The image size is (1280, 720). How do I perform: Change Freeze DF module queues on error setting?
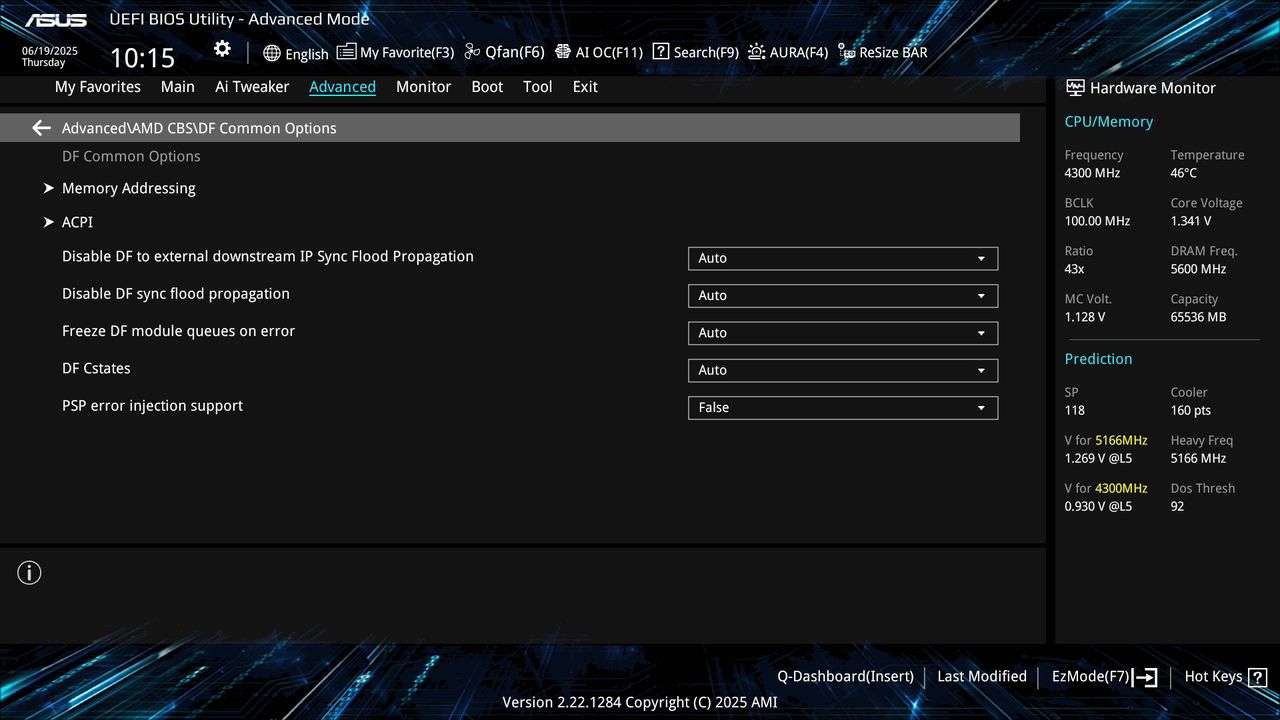(x=842, y=332)
